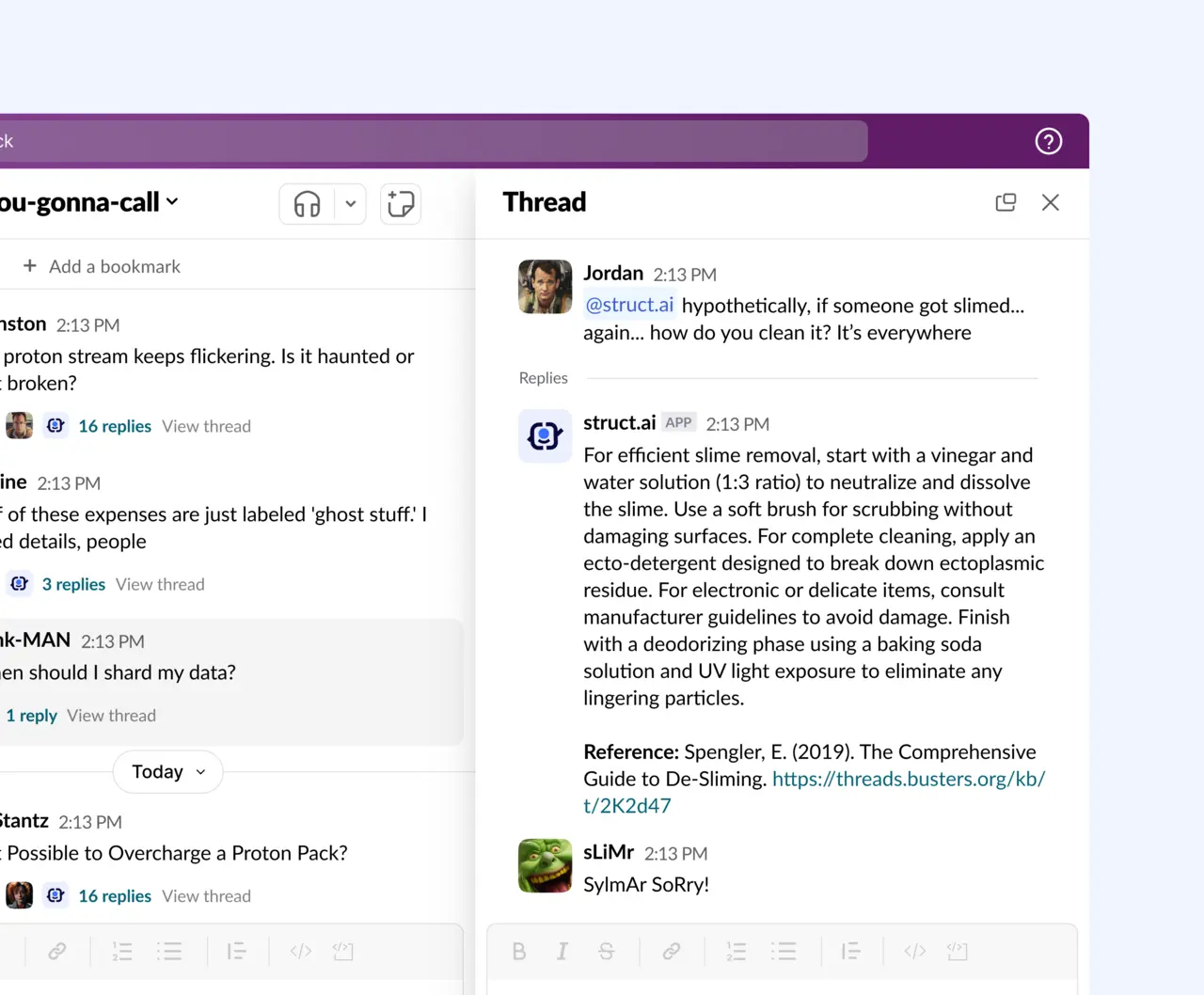Click struct.ai icon beside Overcharge 16 replies
The width and height of the screenshot is (1204, 995).
pyautogui.click(x=55, y=896)
